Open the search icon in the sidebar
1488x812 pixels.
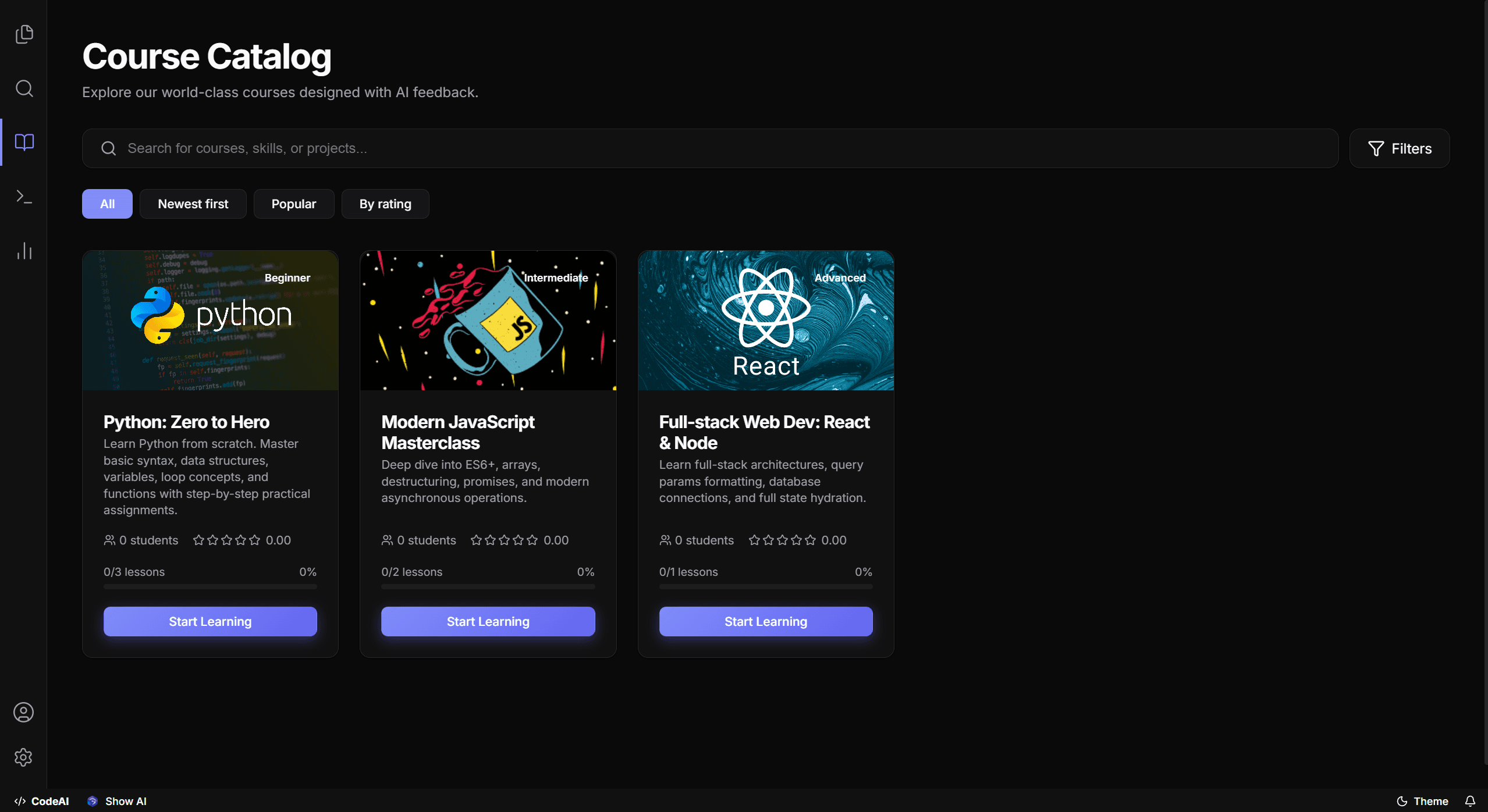point(24,88)
